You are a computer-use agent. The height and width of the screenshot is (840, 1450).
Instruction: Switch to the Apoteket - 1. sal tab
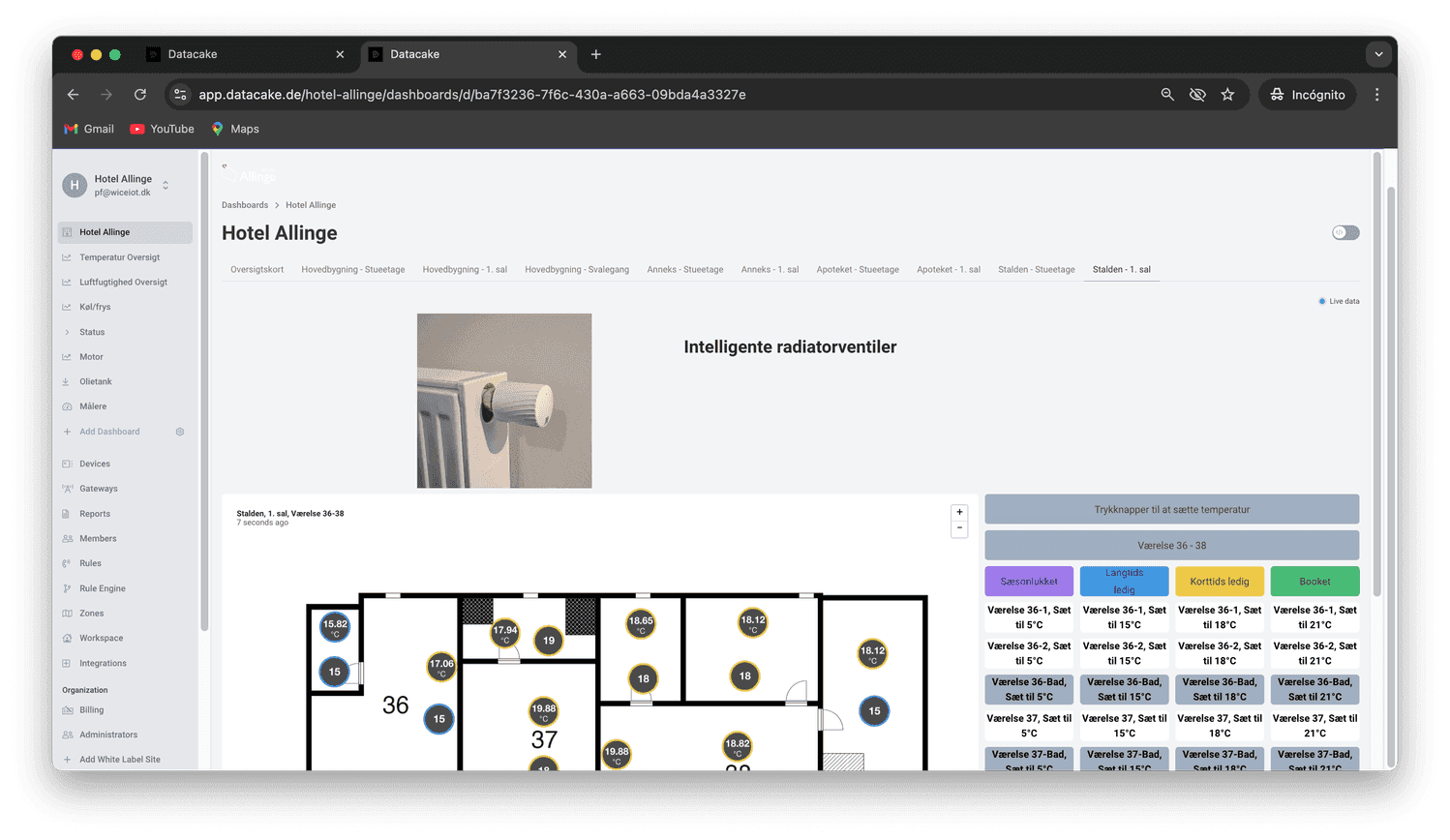pyautogui.click(x=949, y=270)
